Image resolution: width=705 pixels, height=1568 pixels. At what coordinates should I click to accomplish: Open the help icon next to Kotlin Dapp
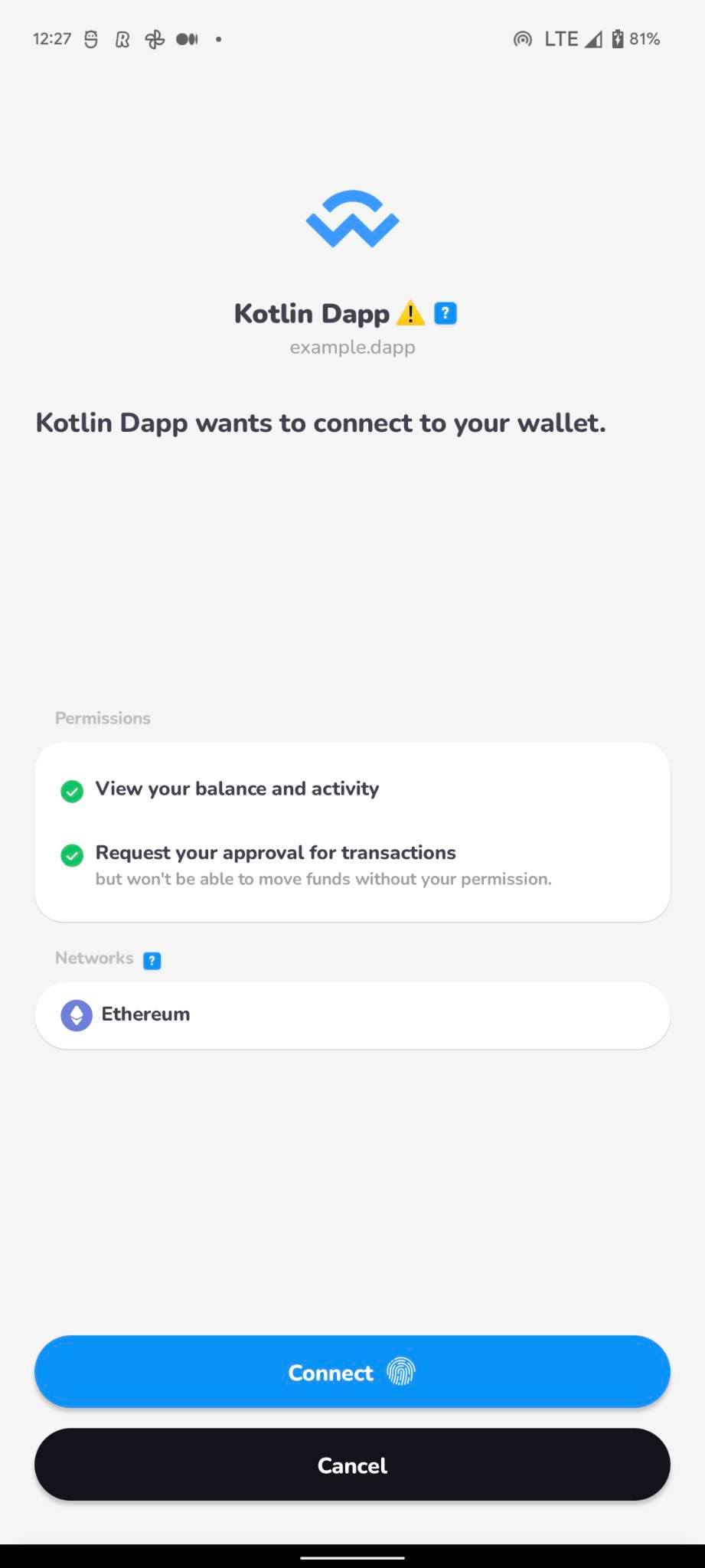(445, 312)
